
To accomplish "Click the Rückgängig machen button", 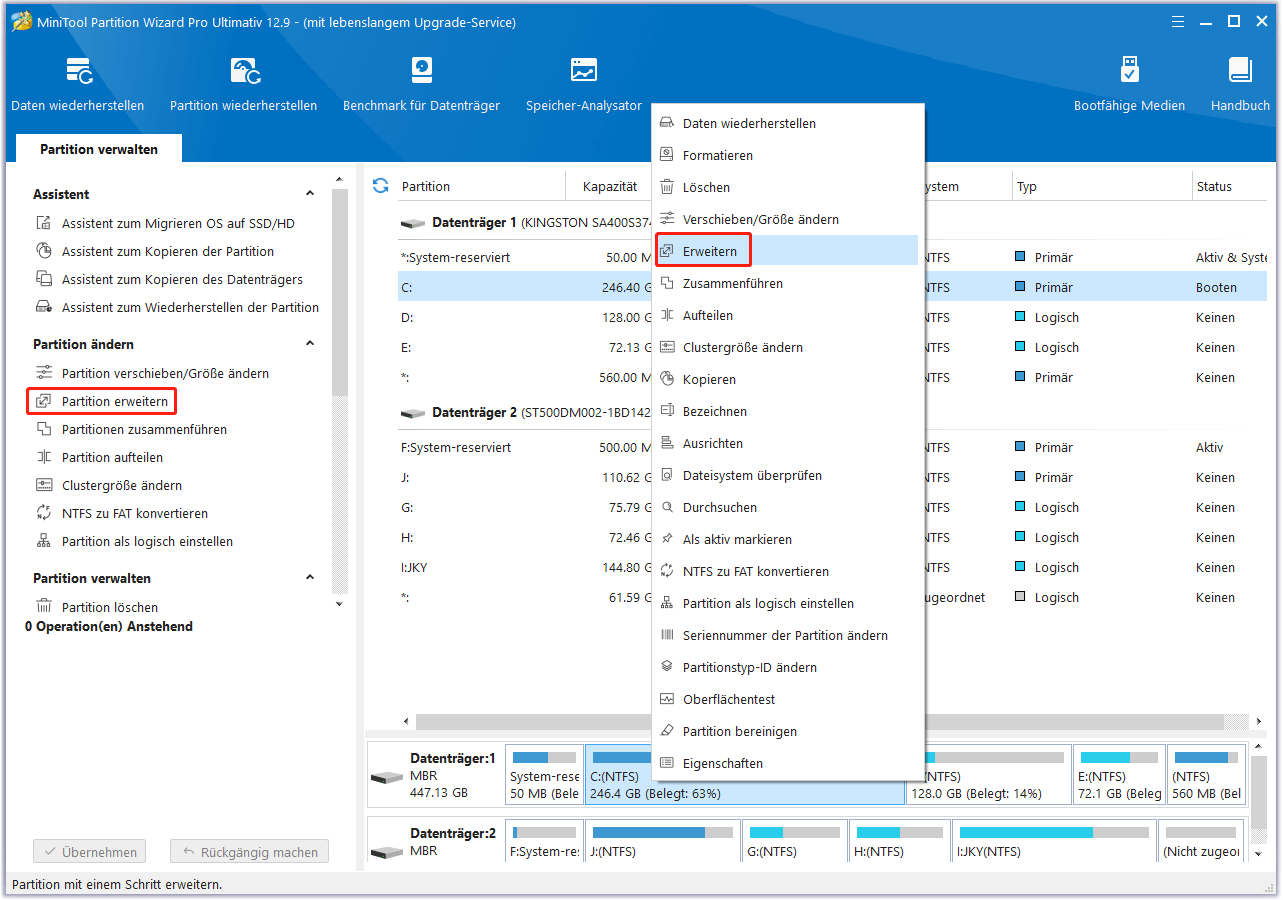I will [249, 853].
